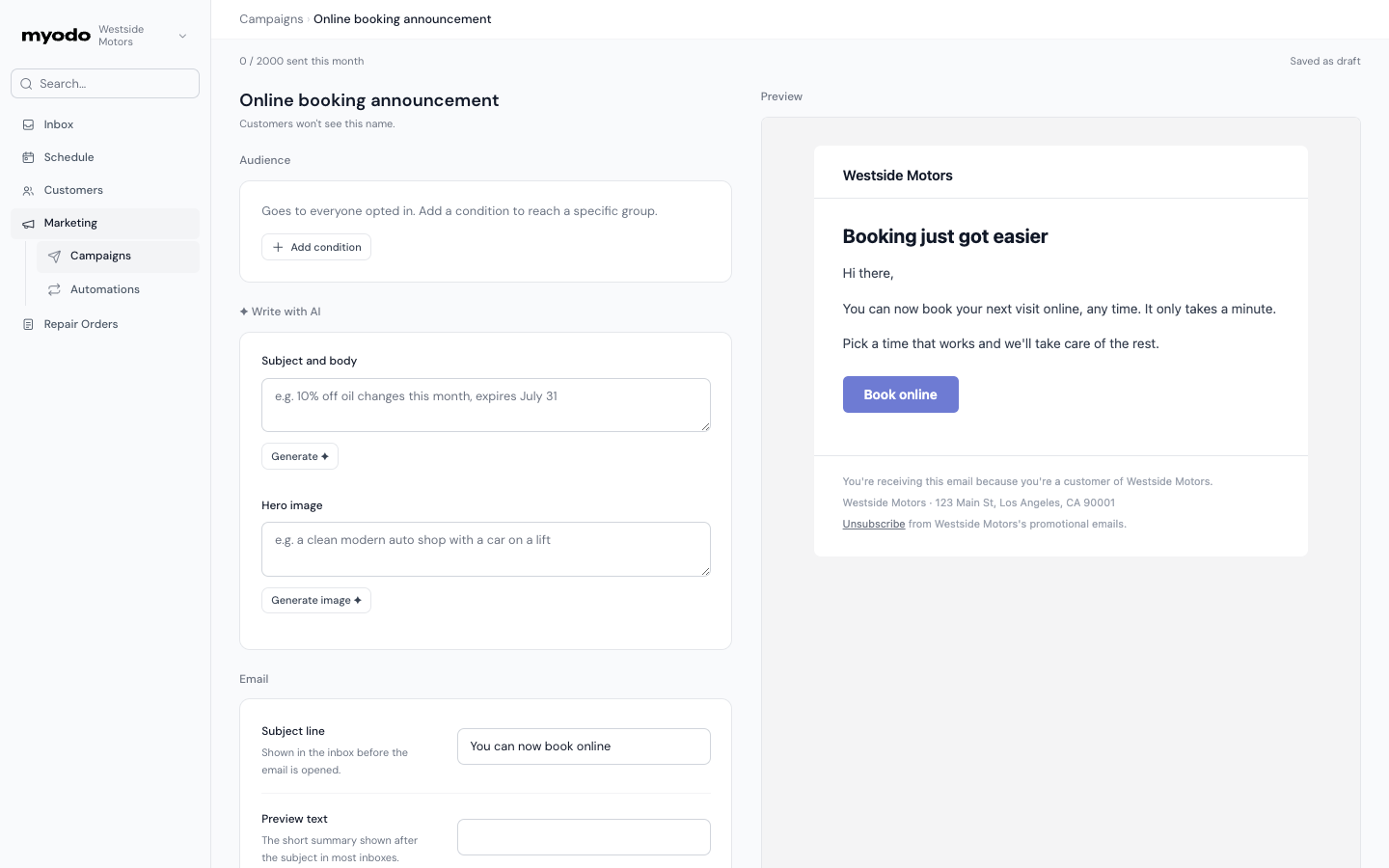Click the Audience section label
The image size is (1389, 868).
(x=265, y=160)
